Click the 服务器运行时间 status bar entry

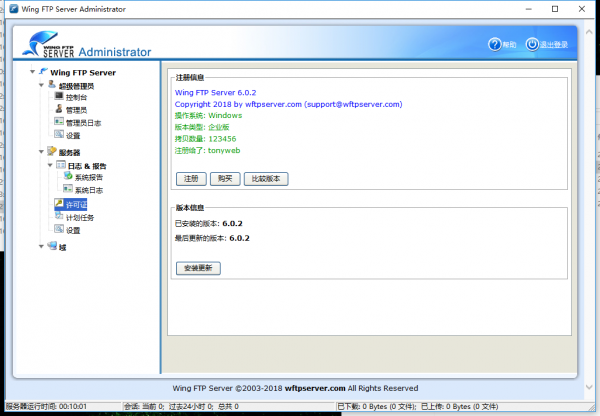pyautogui.click(x=46, y=406)
